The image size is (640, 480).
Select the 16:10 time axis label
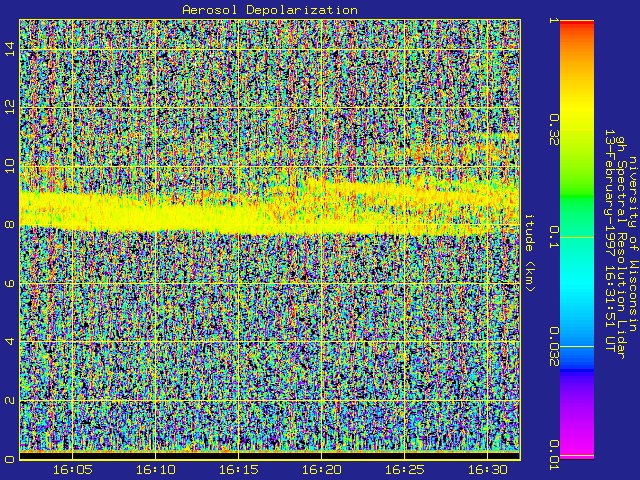[x=156, y=470]
